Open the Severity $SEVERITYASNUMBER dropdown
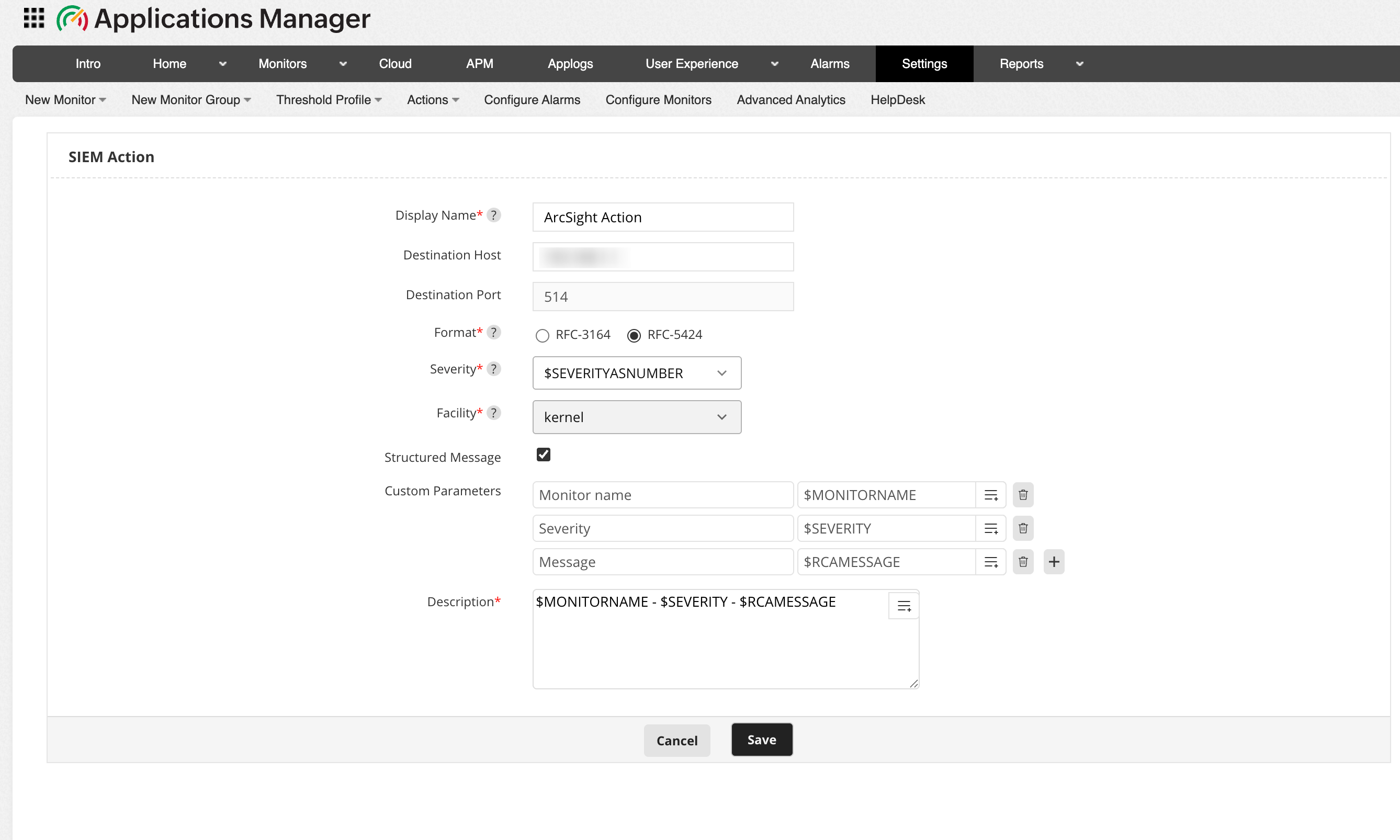This screenshot has width=1400, height=840. point(636,373)
